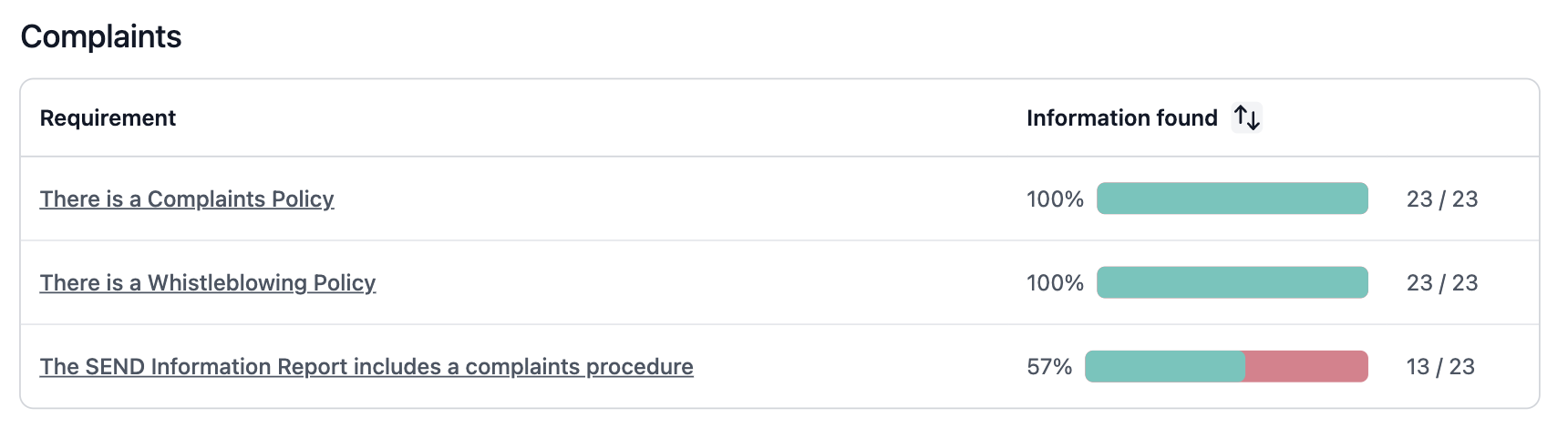Screen dimensions: 1568x428
Task: Click the Whistleblowing Policy green progress bar
Action: tap(1232, 282)
